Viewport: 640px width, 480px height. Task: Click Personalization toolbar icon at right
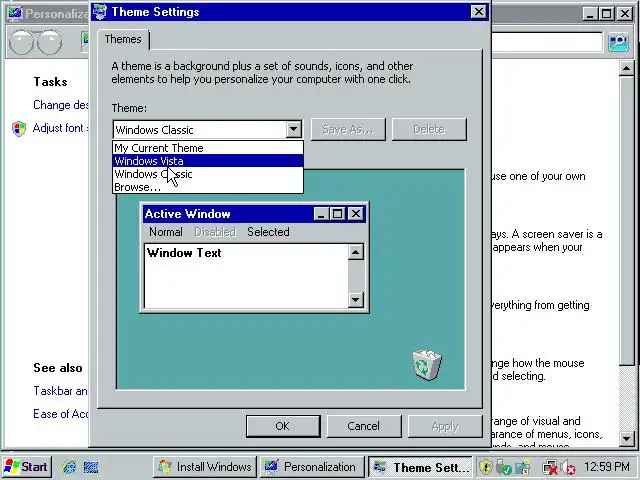click(x=618, y=42)
